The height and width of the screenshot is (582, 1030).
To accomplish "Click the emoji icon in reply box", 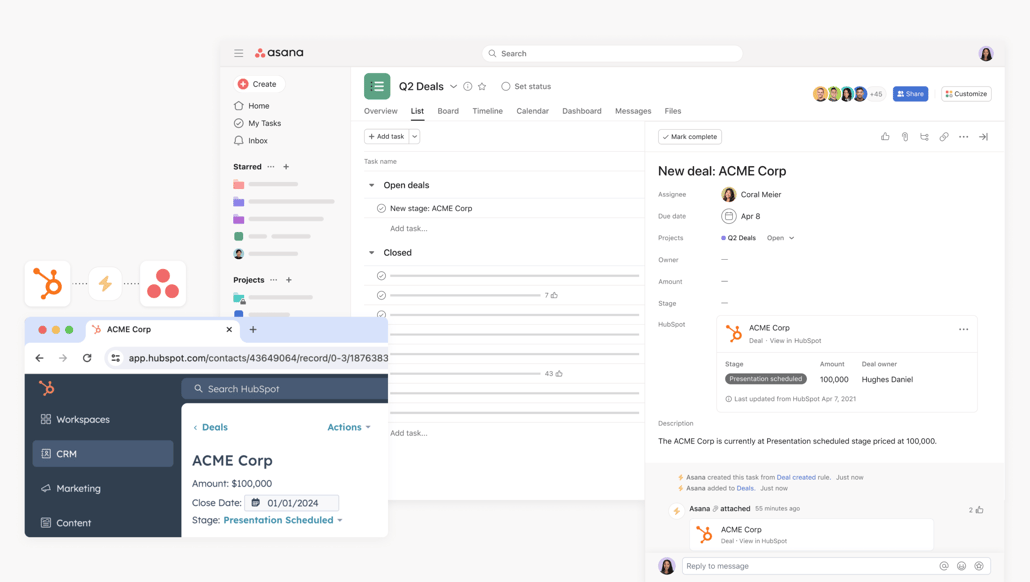I will tap(961, 566).
